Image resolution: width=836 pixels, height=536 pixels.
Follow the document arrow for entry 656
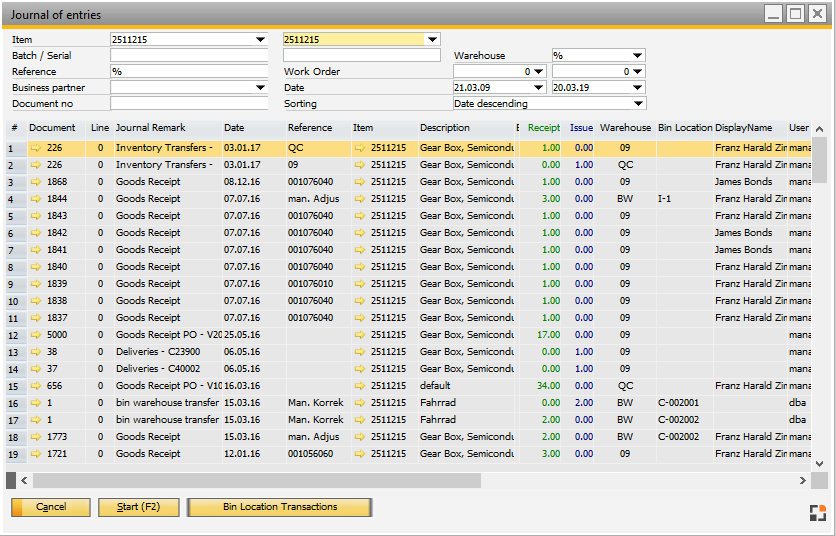(36, 386)
